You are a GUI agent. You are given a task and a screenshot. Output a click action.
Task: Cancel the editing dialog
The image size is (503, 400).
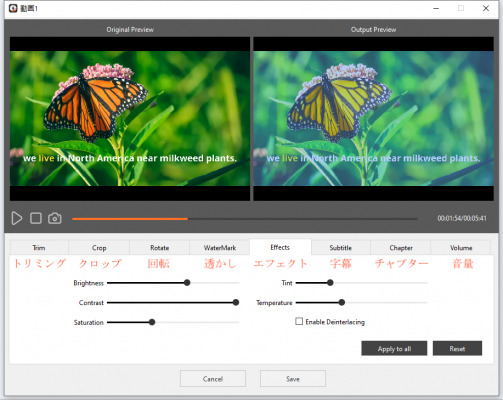[213, 379]
